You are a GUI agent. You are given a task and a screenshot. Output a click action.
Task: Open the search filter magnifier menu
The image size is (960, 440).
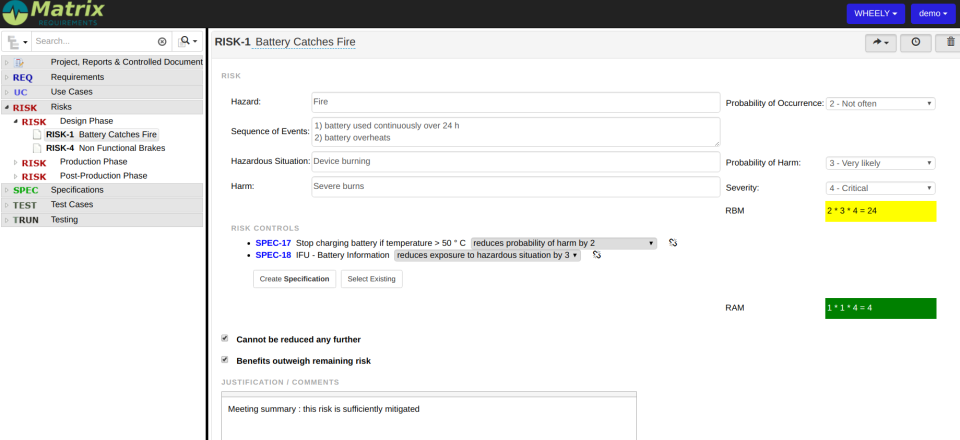click(x=187, y=42)
